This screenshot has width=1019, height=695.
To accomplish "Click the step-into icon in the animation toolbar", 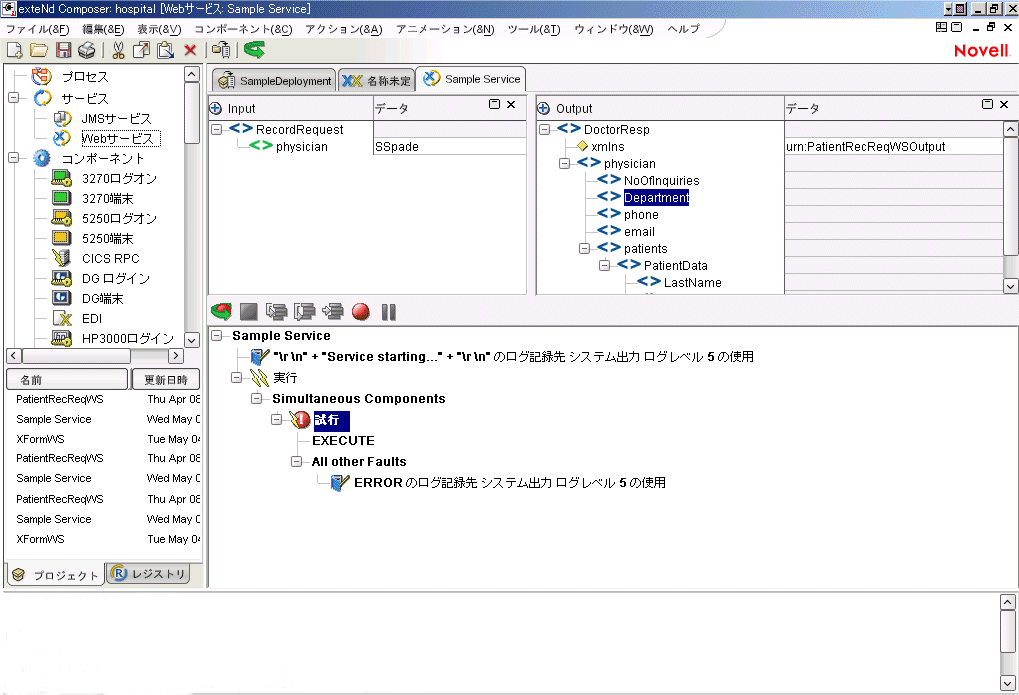I will coord(277,312).
